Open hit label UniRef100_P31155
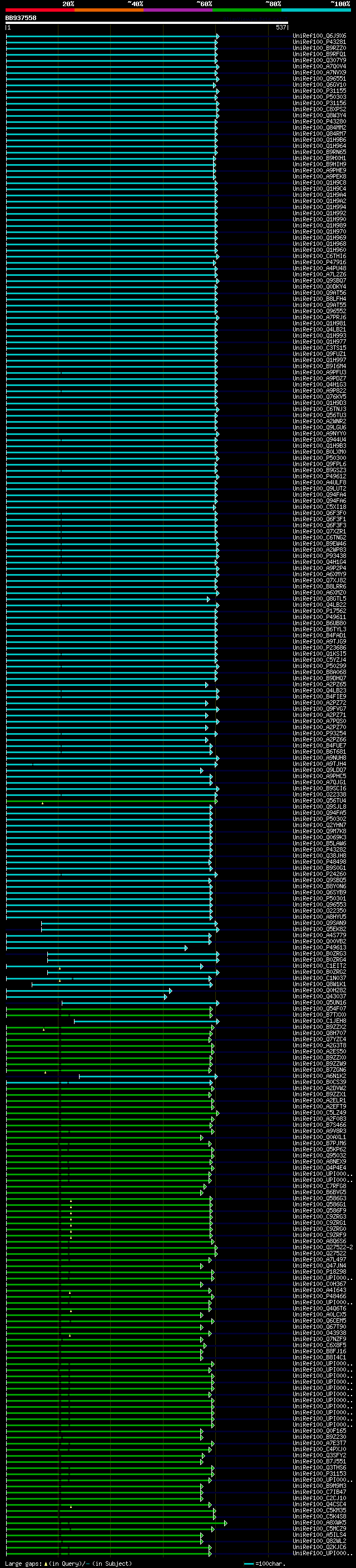 click(319, 91)
